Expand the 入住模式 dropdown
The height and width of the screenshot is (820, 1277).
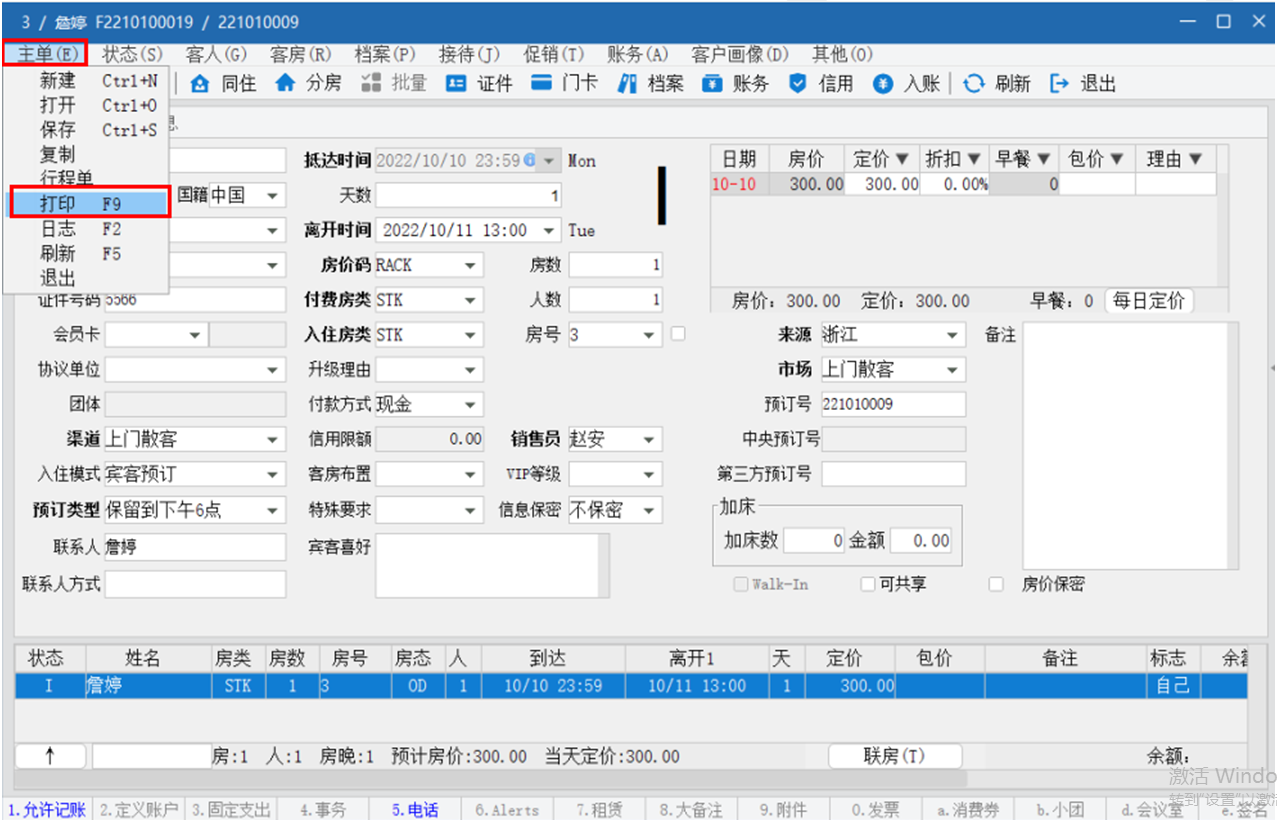tap(273, 474)
